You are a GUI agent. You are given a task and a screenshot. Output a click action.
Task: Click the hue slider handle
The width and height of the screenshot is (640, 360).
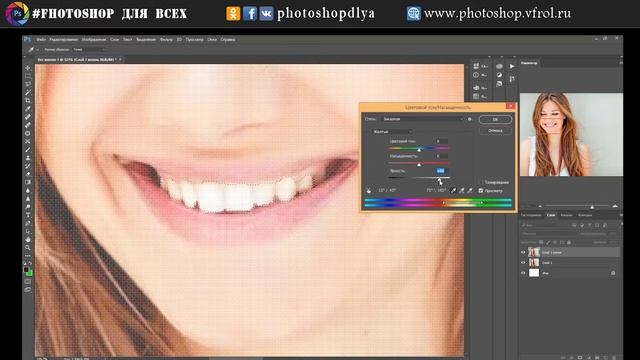[419, 150]
